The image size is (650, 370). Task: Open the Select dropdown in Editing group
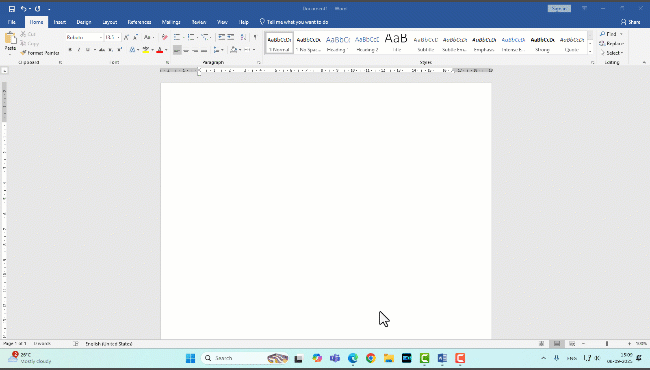pos(612,53)
